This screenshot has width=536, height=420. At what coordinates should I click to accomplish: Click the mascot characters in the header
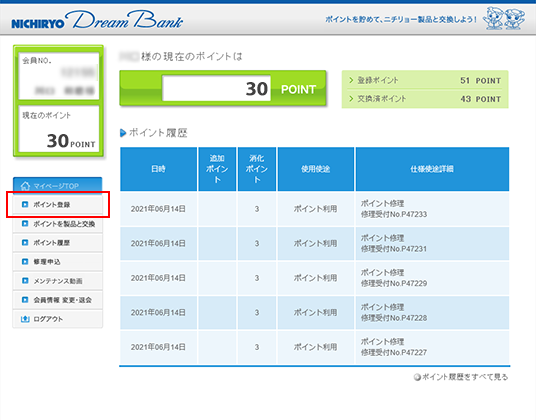click(504, 18)
